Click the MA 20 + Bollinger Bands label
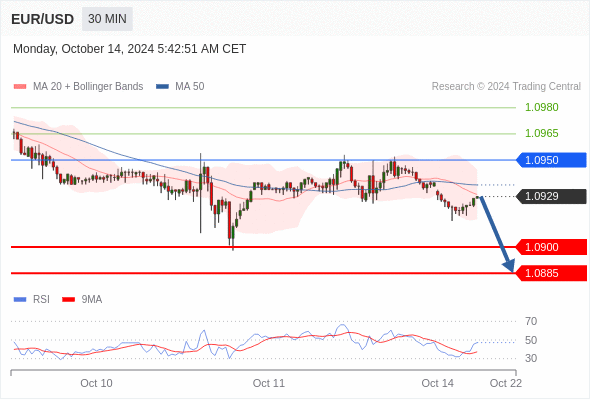Screen dimensions: 590x400 [88, 87]
